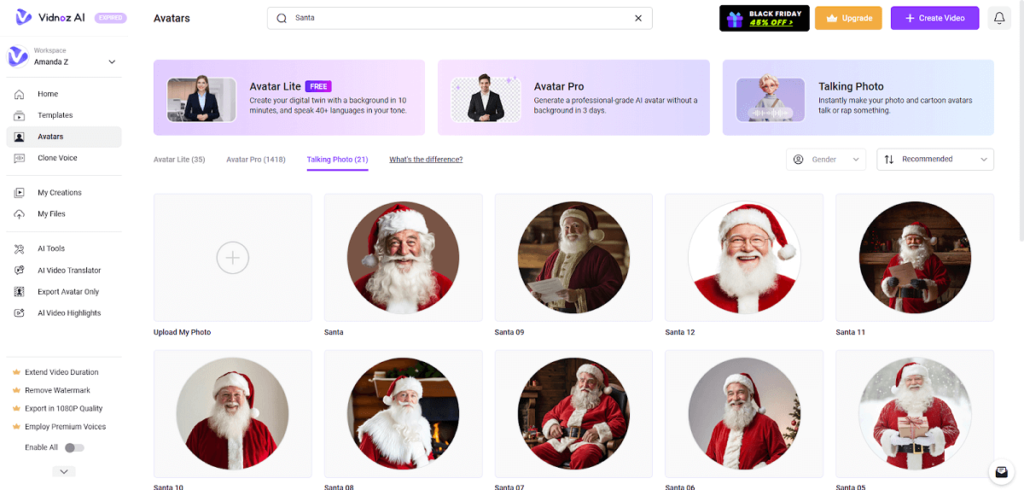Image resolution: width=1024 pixels, height=490 pixels.
Task: Clear the Santa search text
Action: [x=638, y=18]
